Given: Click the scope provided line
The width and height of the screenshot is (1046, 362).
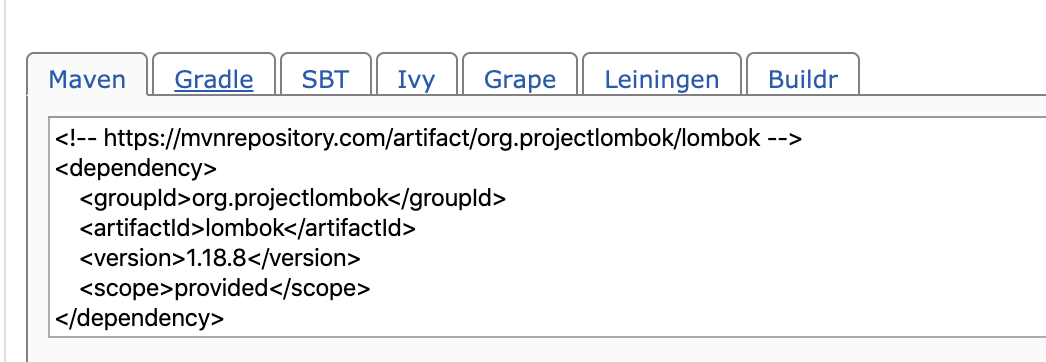Looking at the screenshot, I should click(x=224, y=288).
